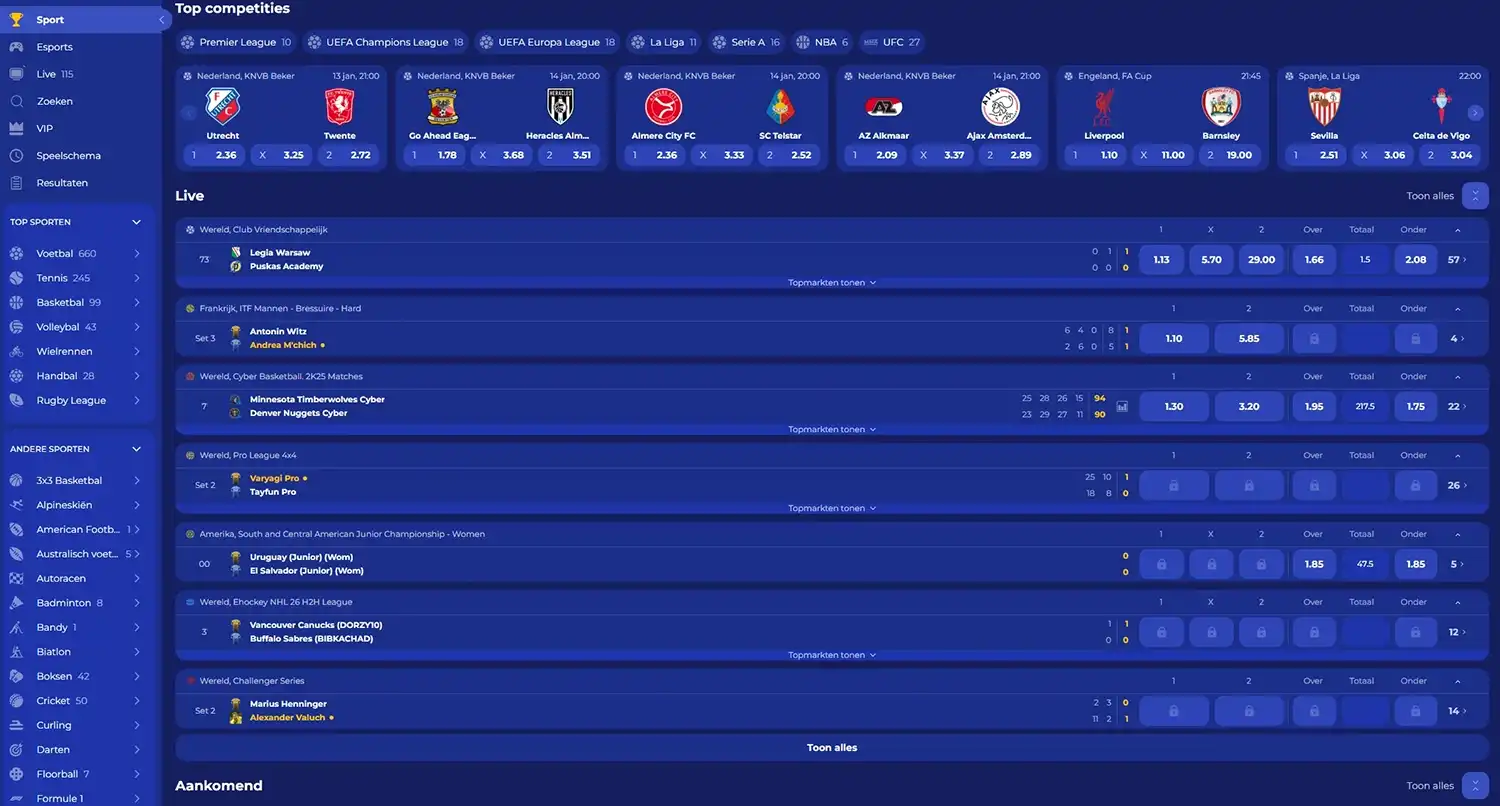Click the Boksen glove icon
The height and width of the screenshot is (806, 1500).
click(16, 677)
